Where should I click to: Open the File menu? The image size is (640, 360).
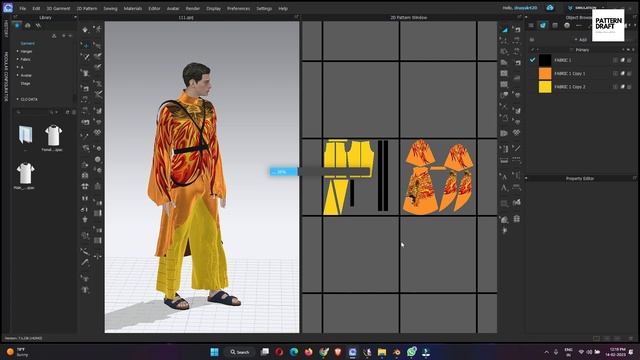coord(22,8)
